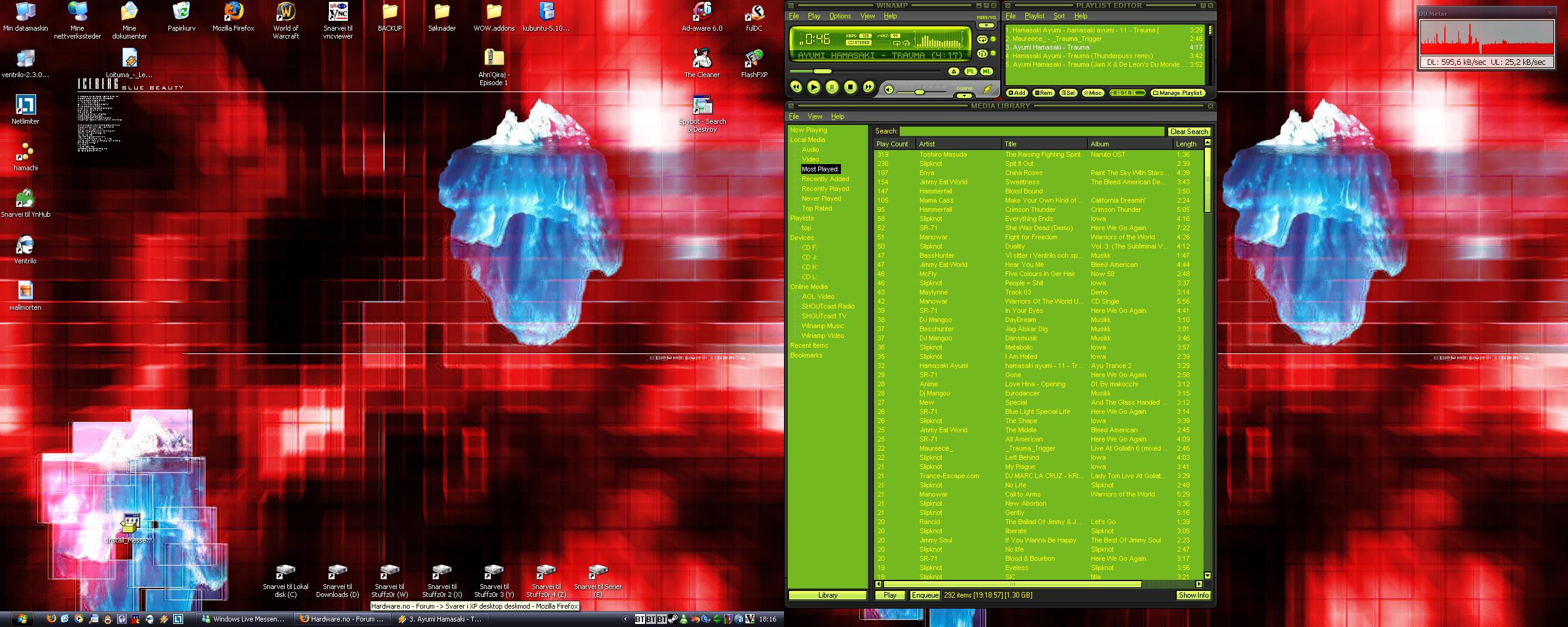Click Library button at bottom left

click(827, 595)
